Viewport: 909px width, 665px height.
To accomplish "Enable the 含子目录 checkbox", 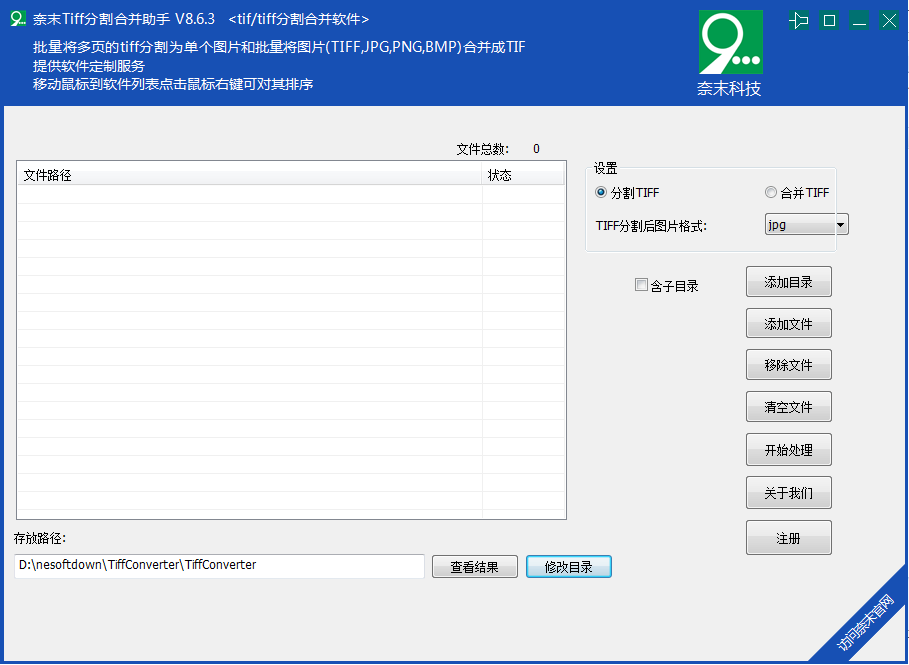I will click(641, 285).
